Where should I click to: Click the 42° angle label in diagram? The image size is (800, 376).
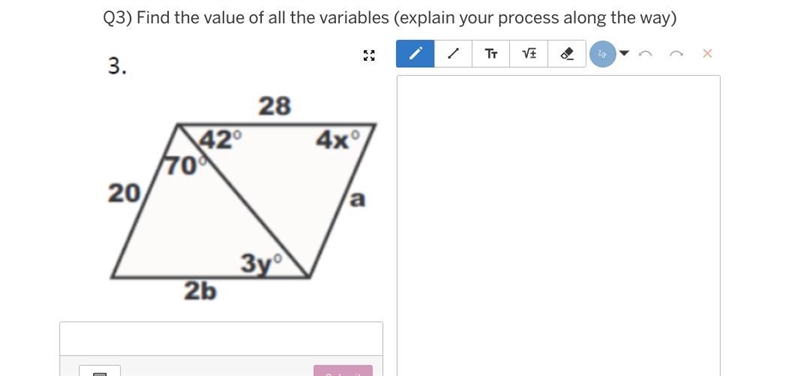[220, 140]
